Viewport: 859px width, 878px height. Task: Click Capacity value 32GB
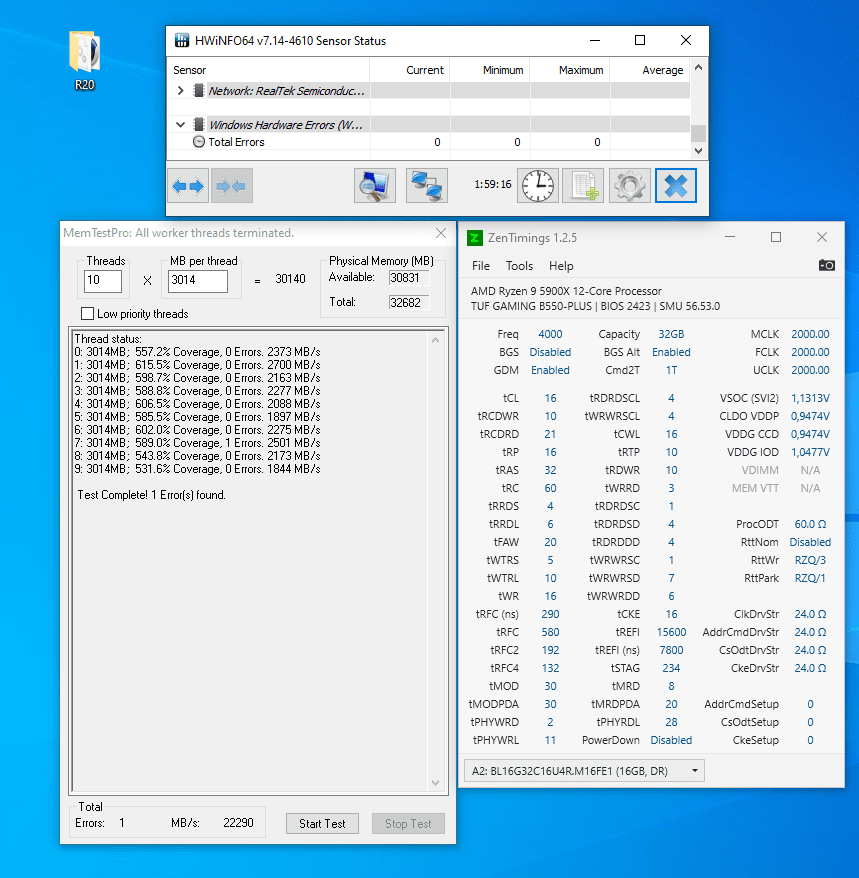[x=671, y=334]
